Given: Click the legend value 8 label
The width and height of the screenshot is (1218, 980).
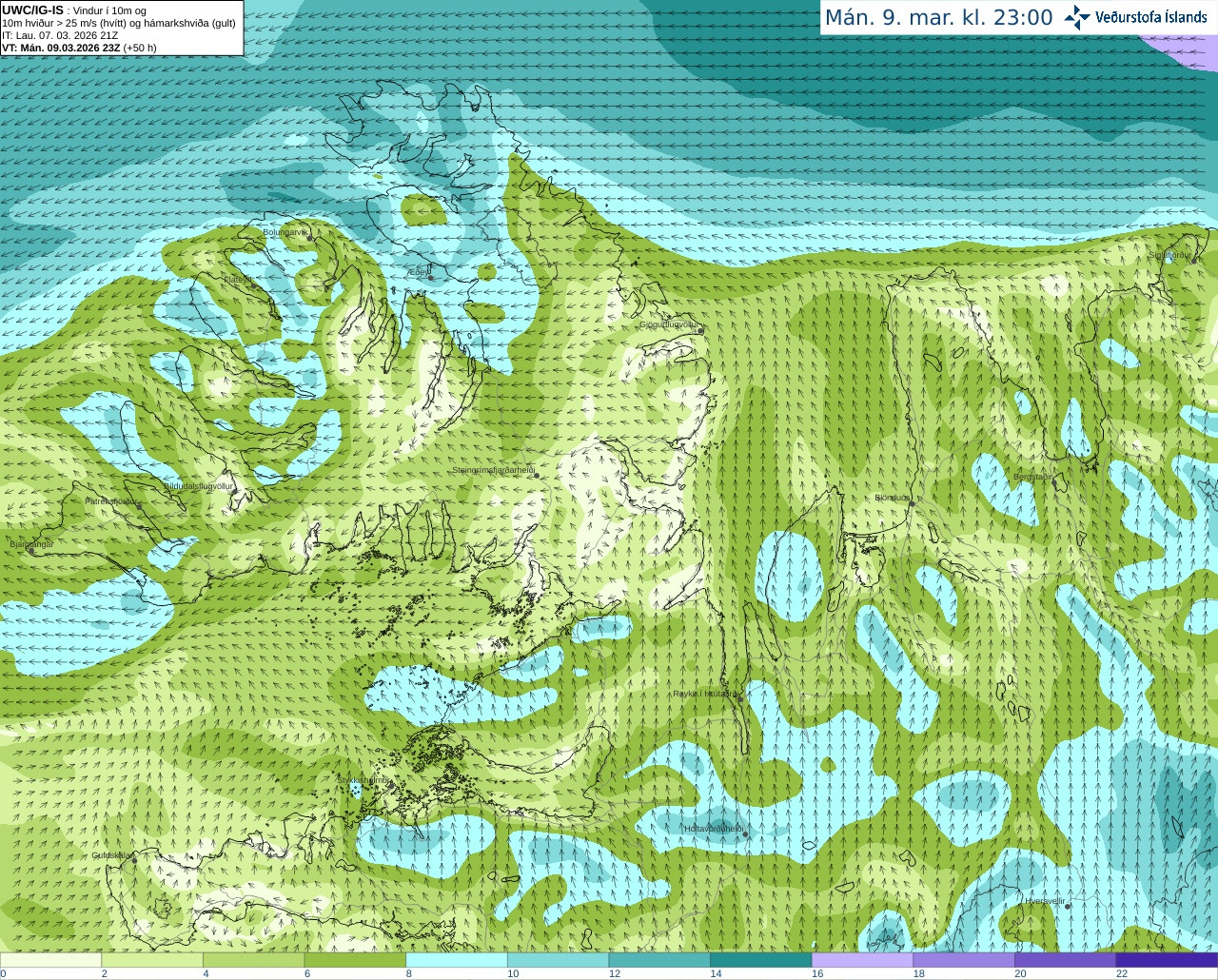Looking at the screenshot, I should click(408, 973).
